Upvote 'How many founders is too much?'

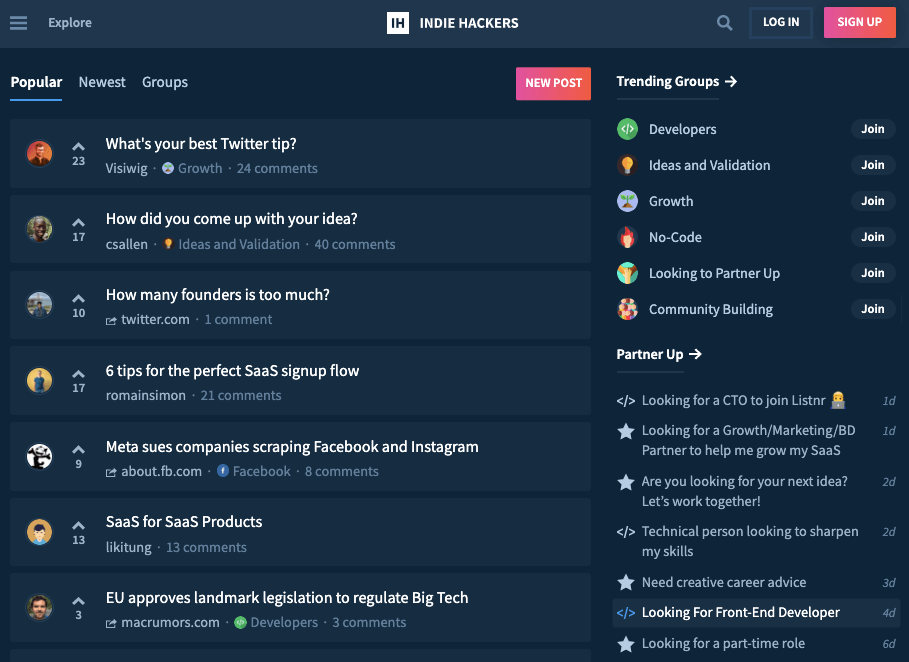point(78,299)
